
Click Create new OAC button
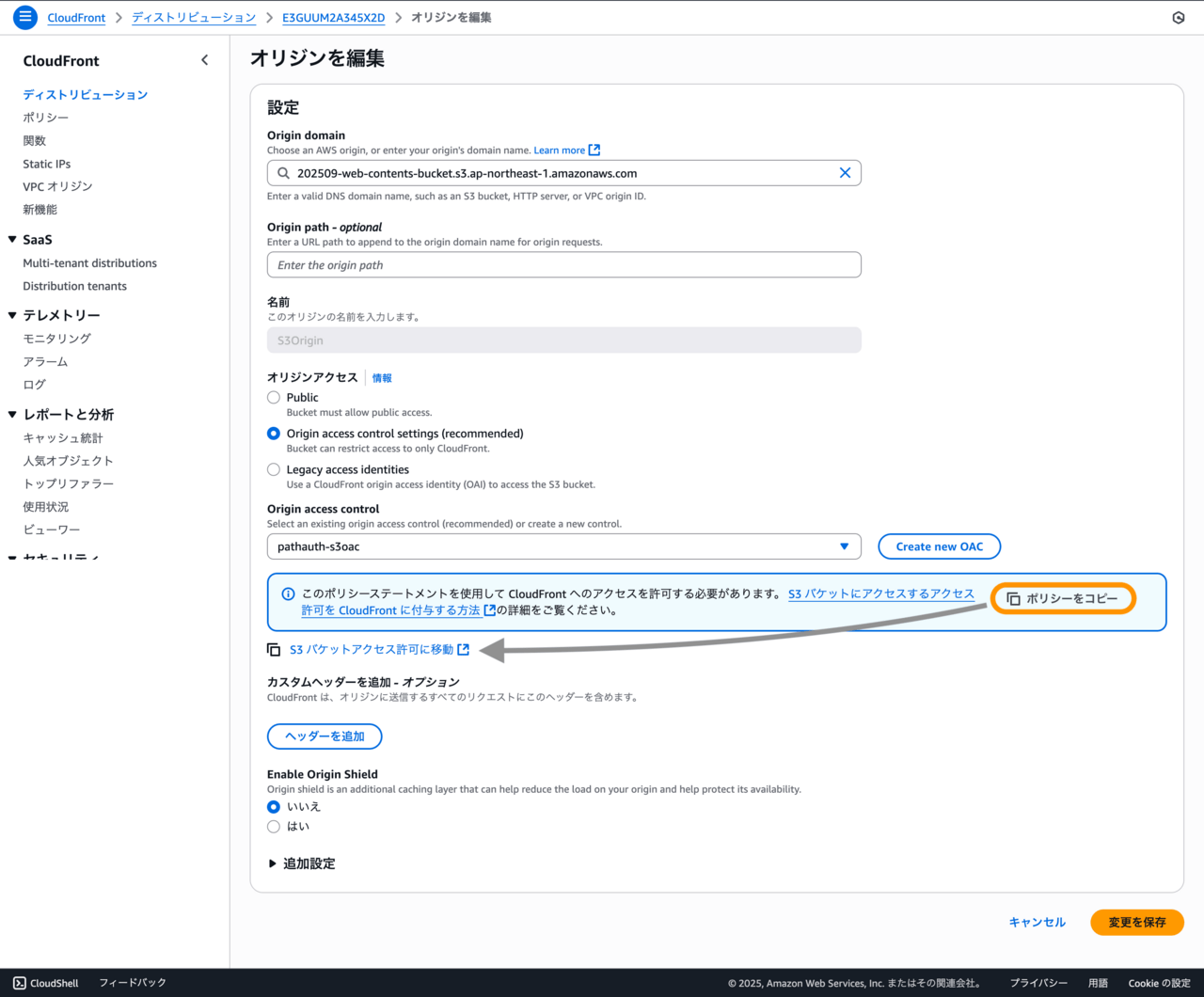pyautogui.click(x=940, y=546)
